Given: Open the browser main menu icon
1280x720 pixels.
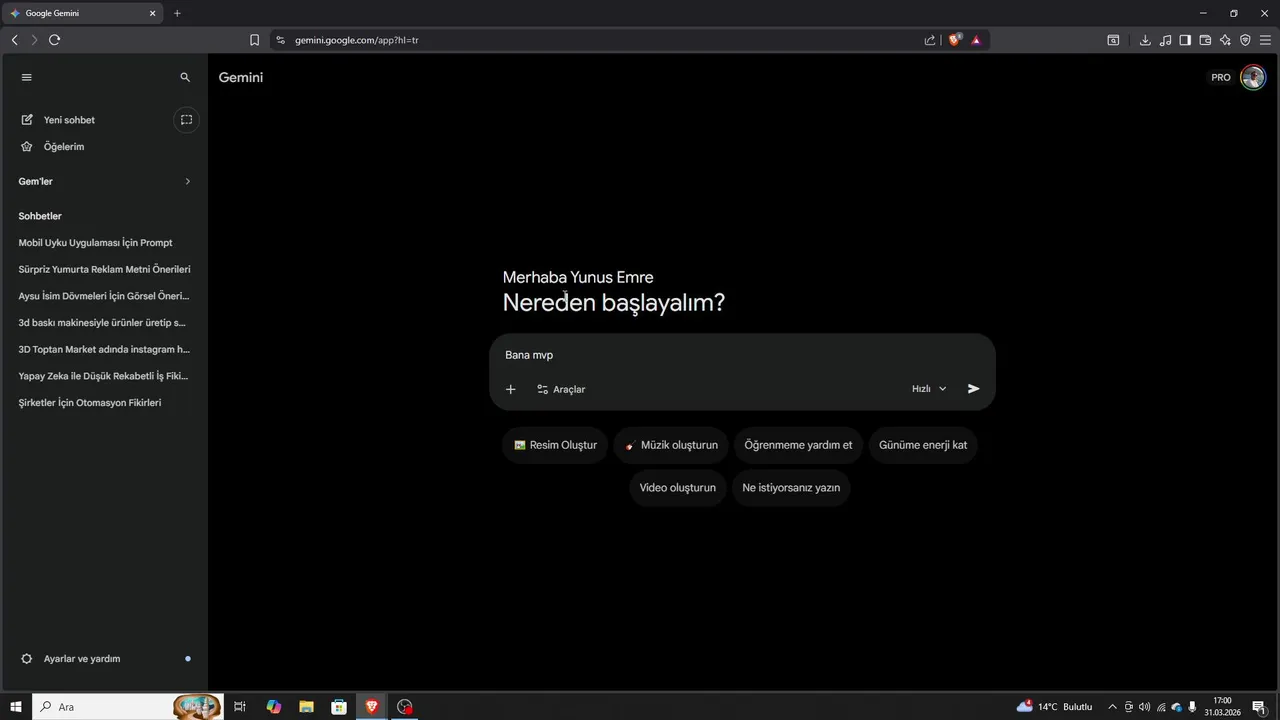Looking at the screenshot, I should [x=1265, y=40].
